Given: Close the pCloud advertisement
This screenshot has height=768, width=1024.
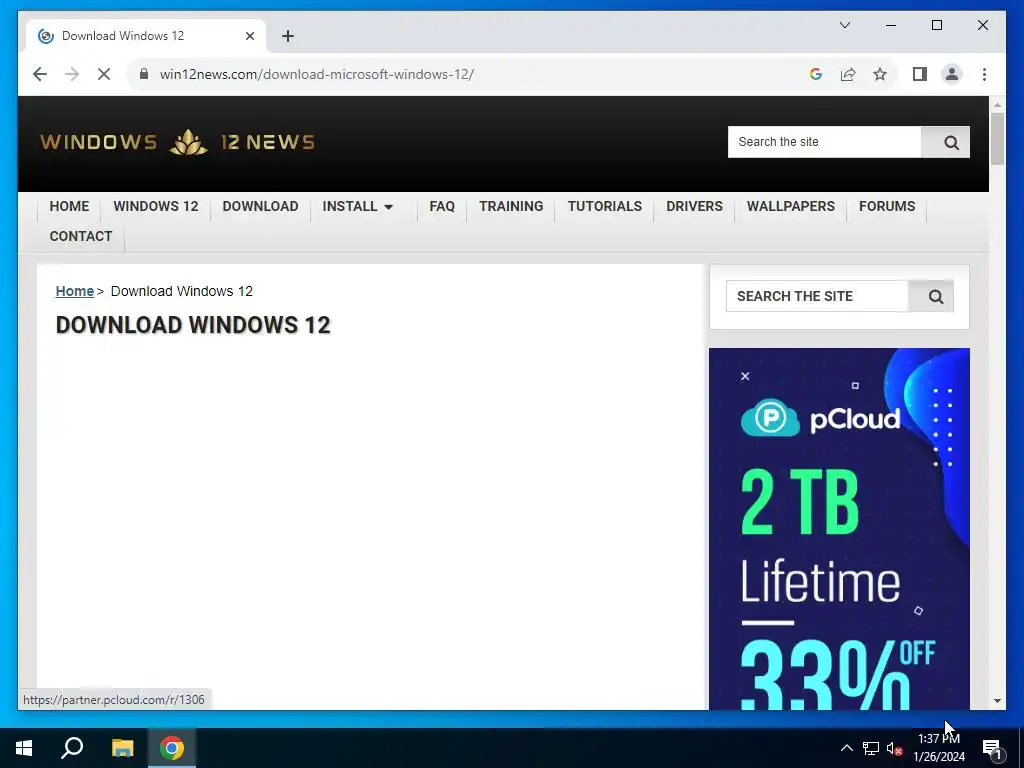Looking at the screenshot, I should tap(744, 376).
